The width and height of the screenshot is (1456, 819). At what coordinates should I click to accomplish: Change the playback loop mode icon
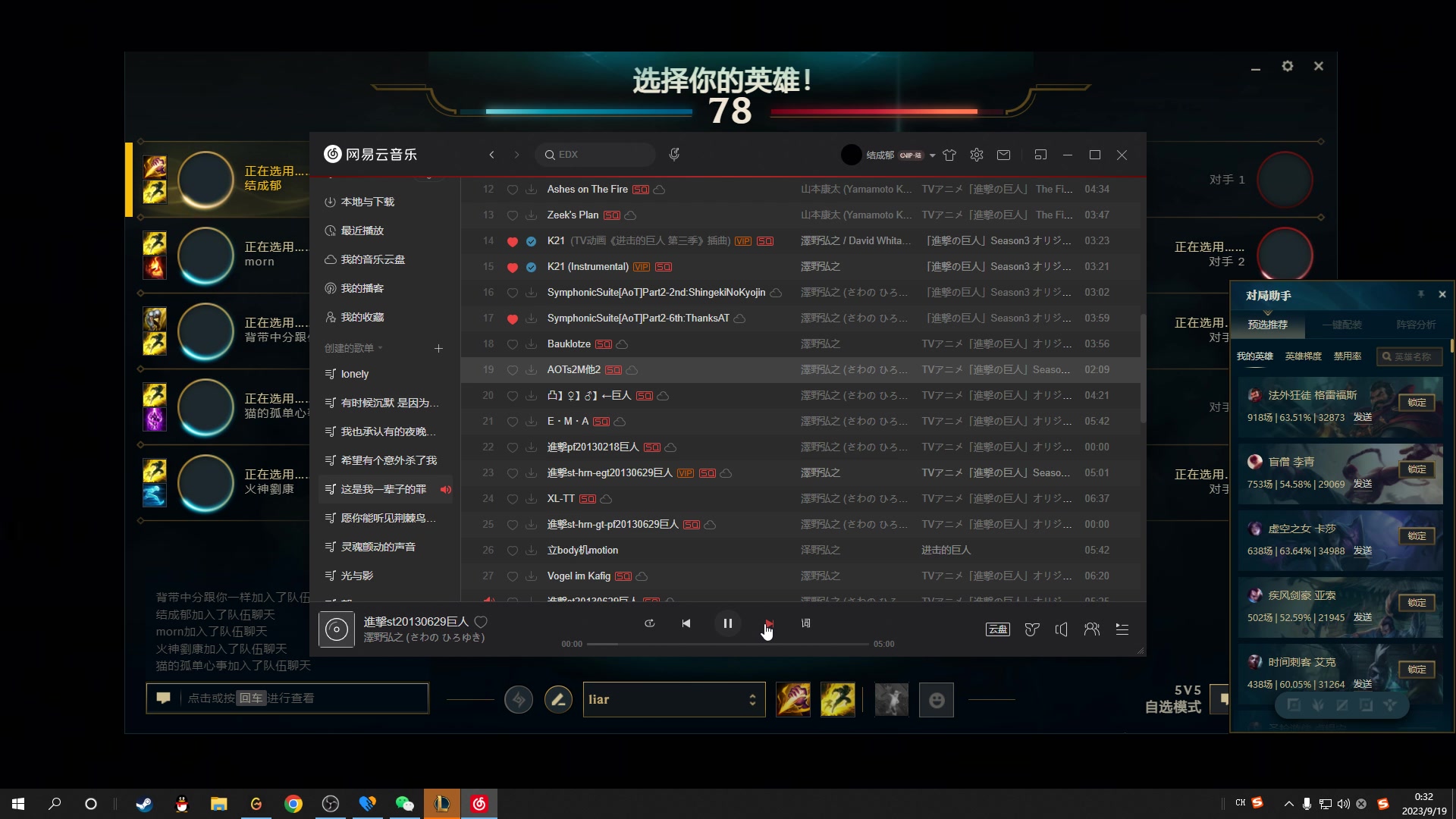coord(649,623)
